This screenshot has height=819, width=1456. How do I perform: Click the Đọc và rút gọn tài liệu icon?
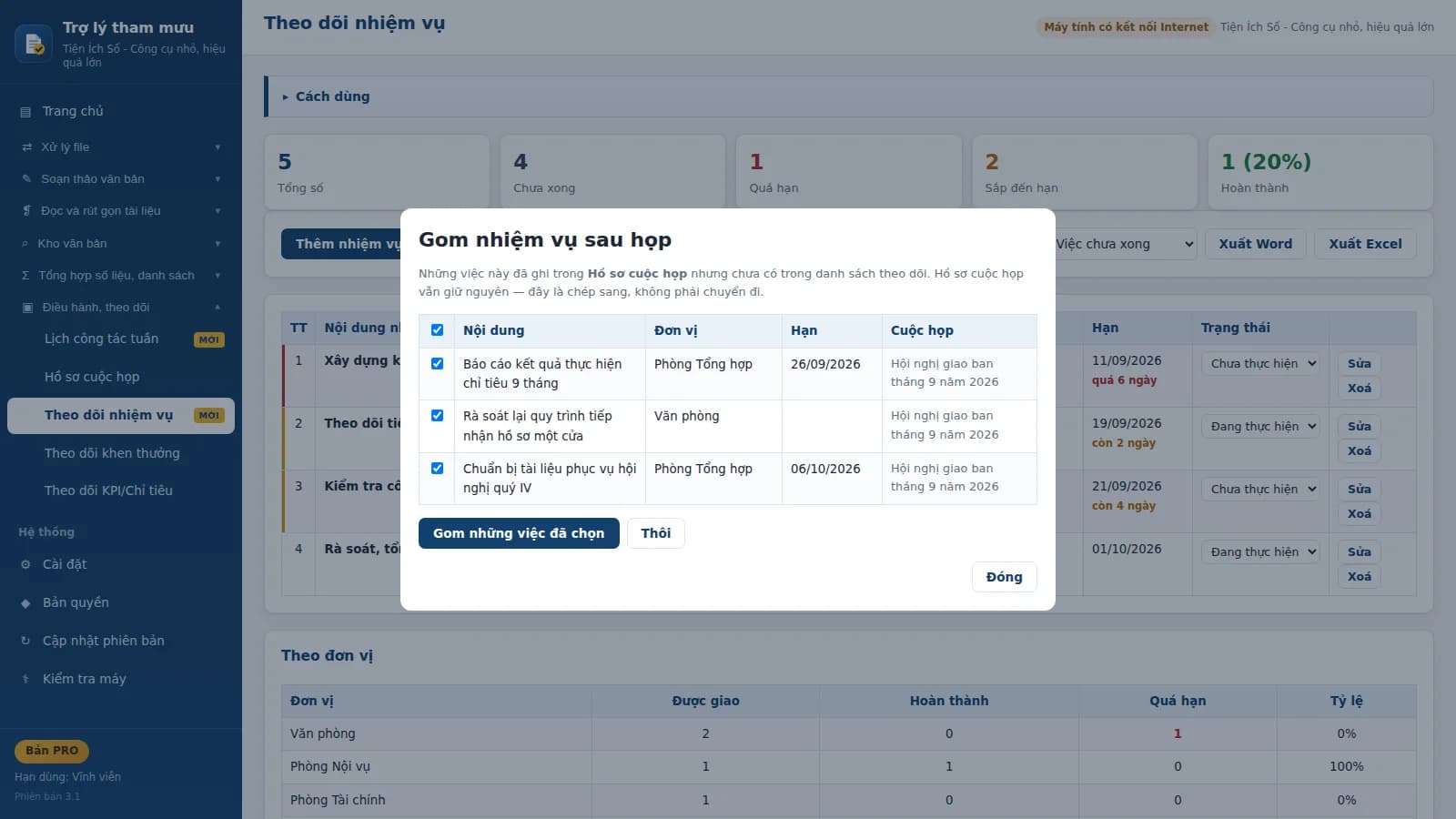[x=26, y=211]
